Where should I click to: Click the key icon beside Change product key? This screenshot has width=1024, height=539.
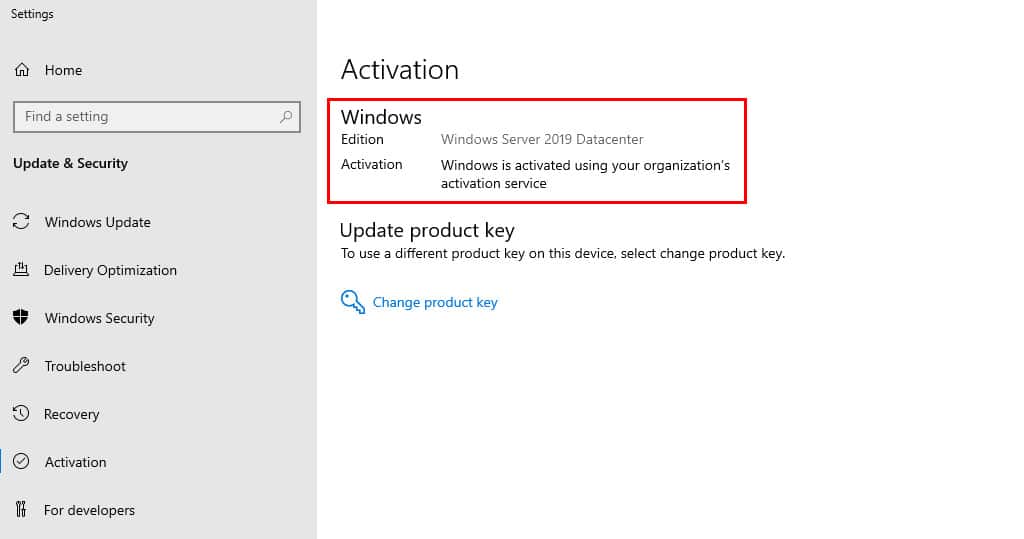[x=353, y=302]
